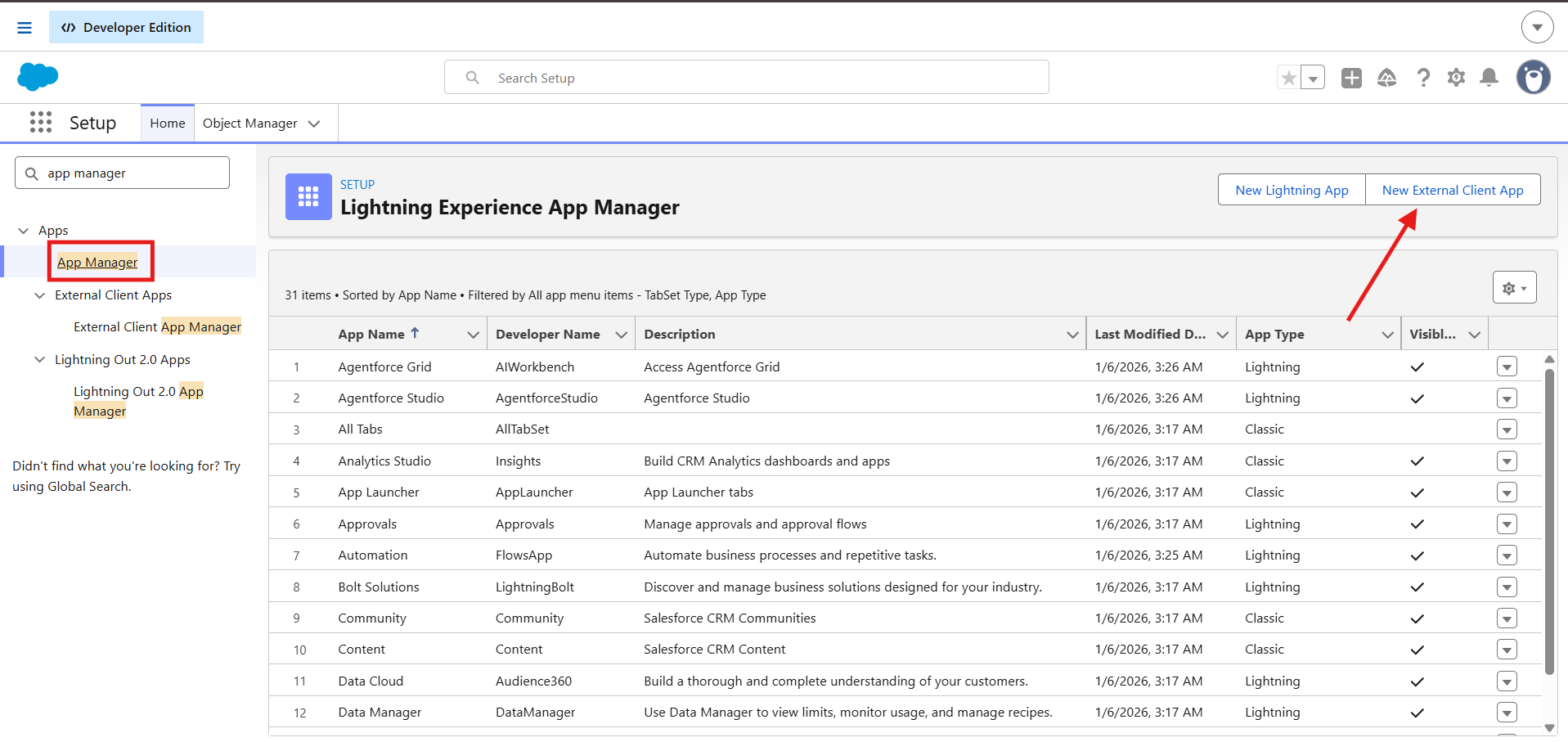Switch to the Object Manager tab

coord(249,123)
